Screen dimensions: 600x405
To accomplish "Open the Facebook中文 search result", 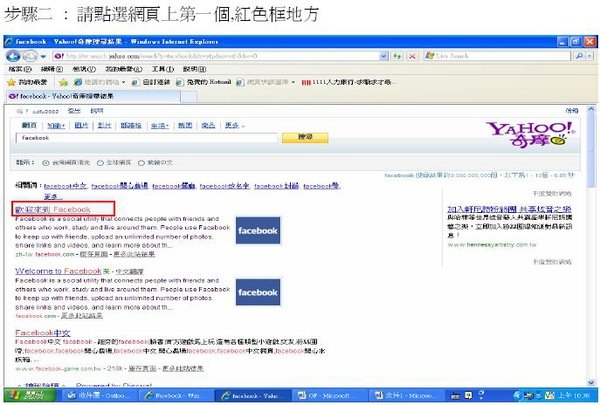I will [x=42, y=333].
